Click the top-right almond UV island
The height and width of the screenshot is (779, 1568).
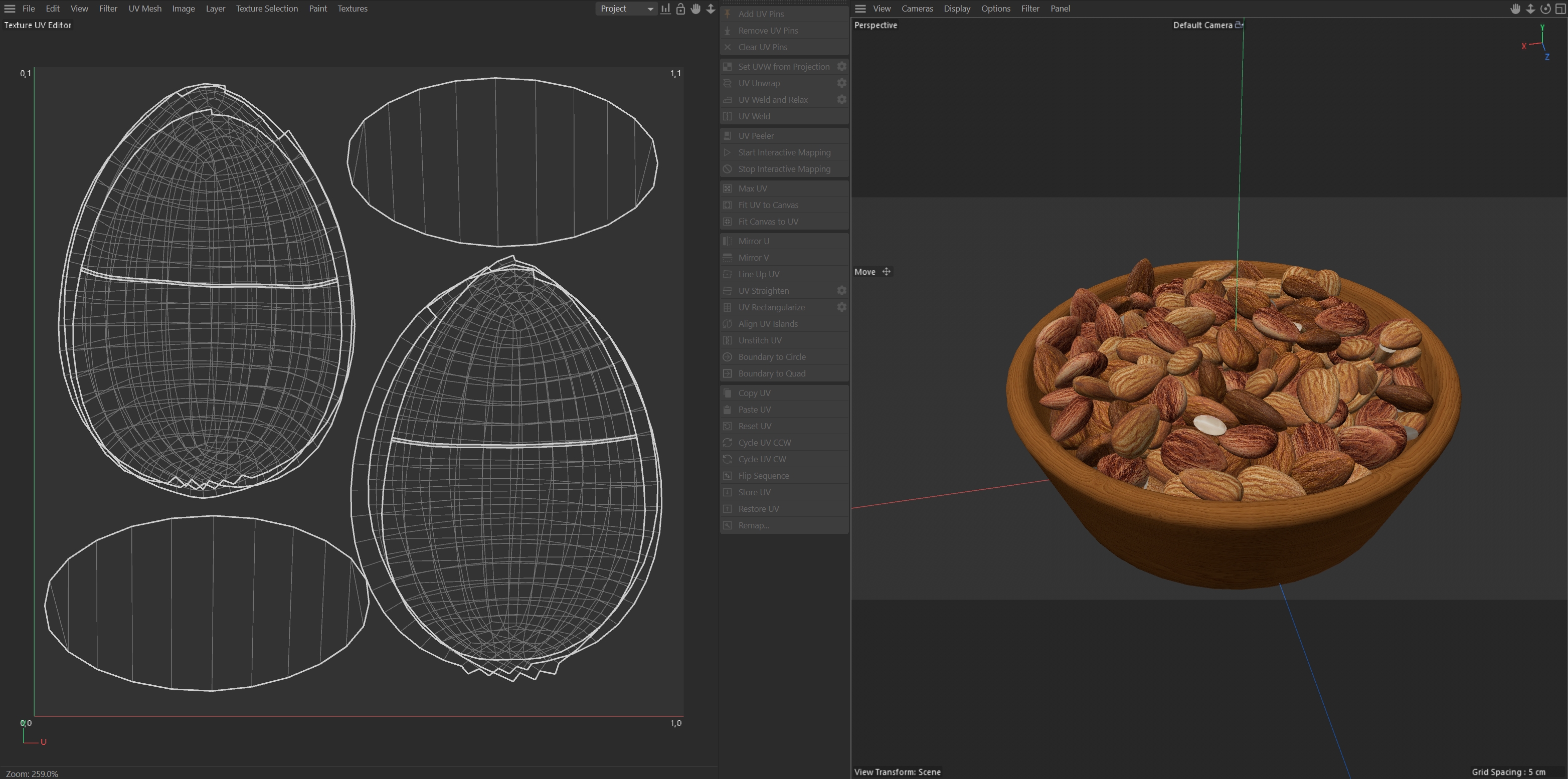(502, 161)
